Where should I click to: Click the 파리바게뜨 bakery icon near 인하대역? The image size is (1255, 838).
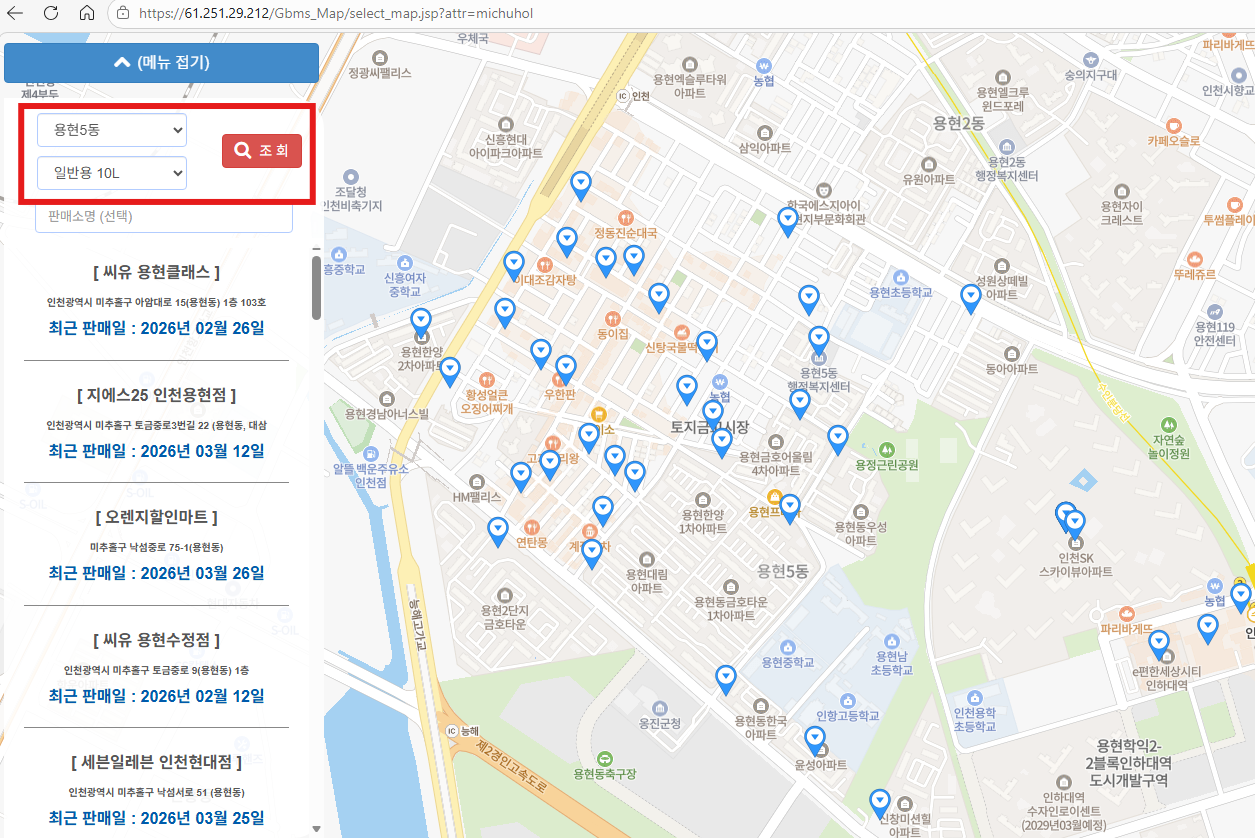pos(1128,613)
